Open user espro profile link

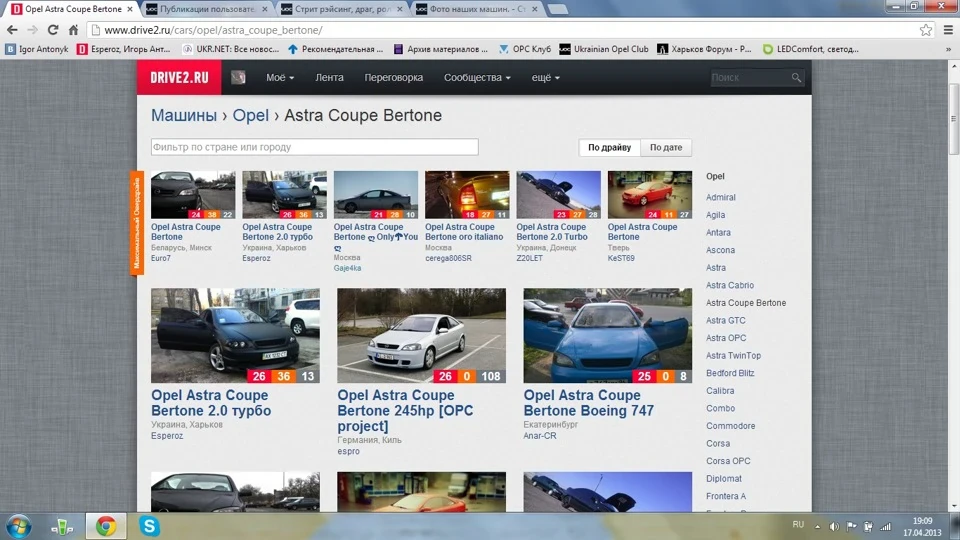348,451
